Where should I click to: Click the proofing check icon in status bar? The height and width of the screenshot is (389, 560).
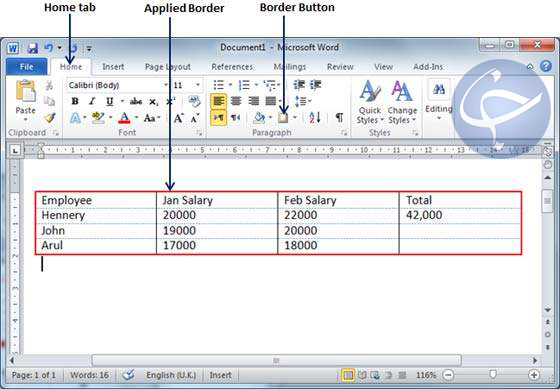coord(128,375)
